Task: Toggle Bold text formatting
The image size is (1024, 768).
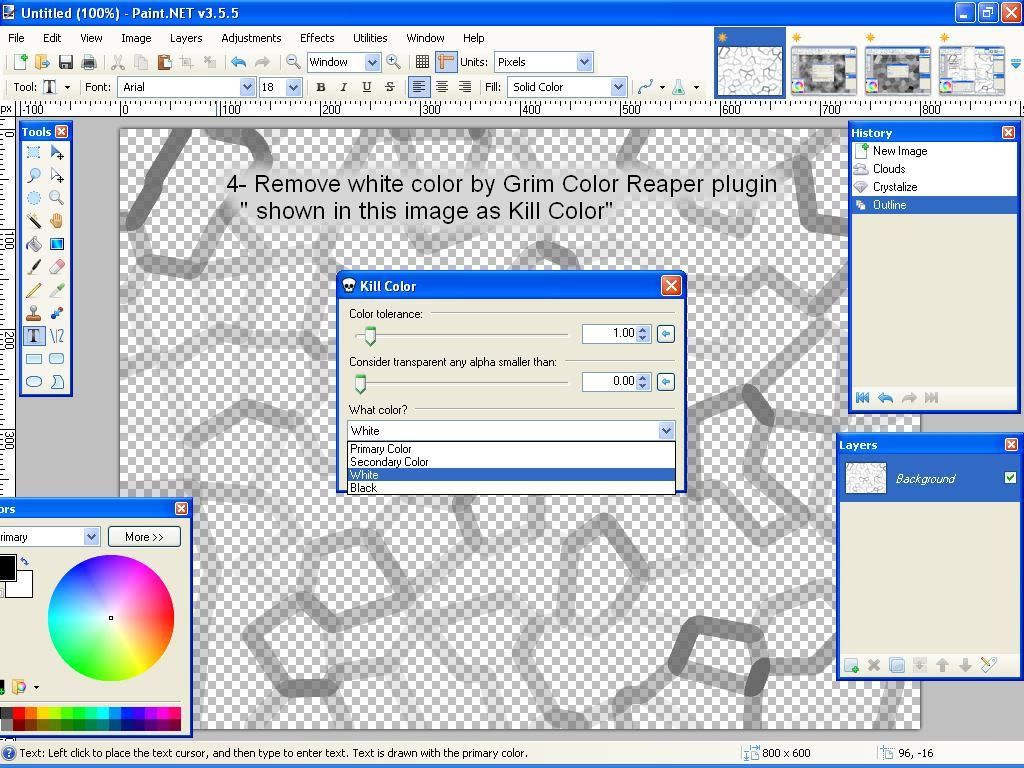Action: [x=321, y=87]
